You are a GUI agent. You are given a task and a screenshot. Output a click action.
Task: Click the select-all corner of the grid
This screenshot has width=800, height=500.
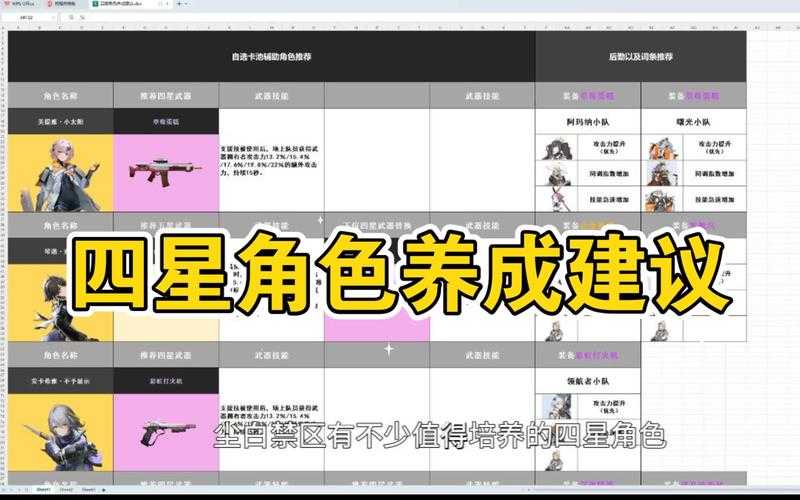[4, 28]
